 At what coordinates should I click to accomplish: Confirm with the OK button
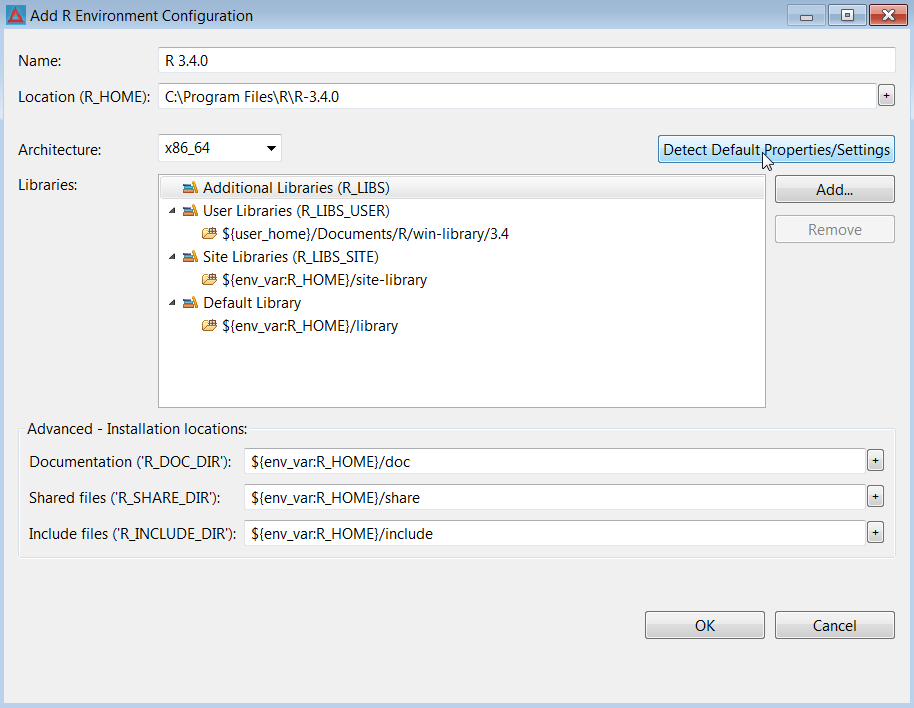[704, 625]
